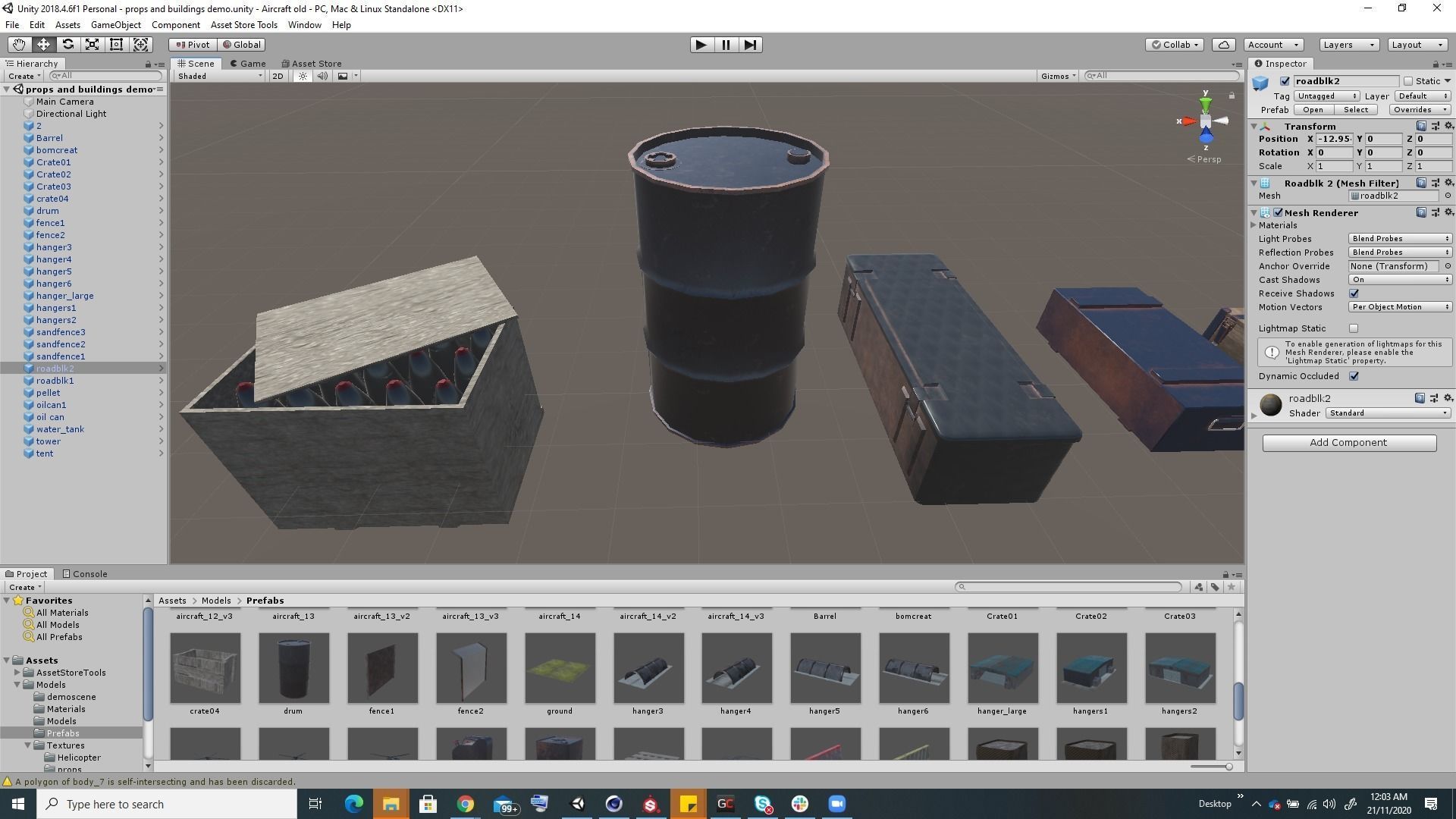Expand the Materials section

[1254, 225]
